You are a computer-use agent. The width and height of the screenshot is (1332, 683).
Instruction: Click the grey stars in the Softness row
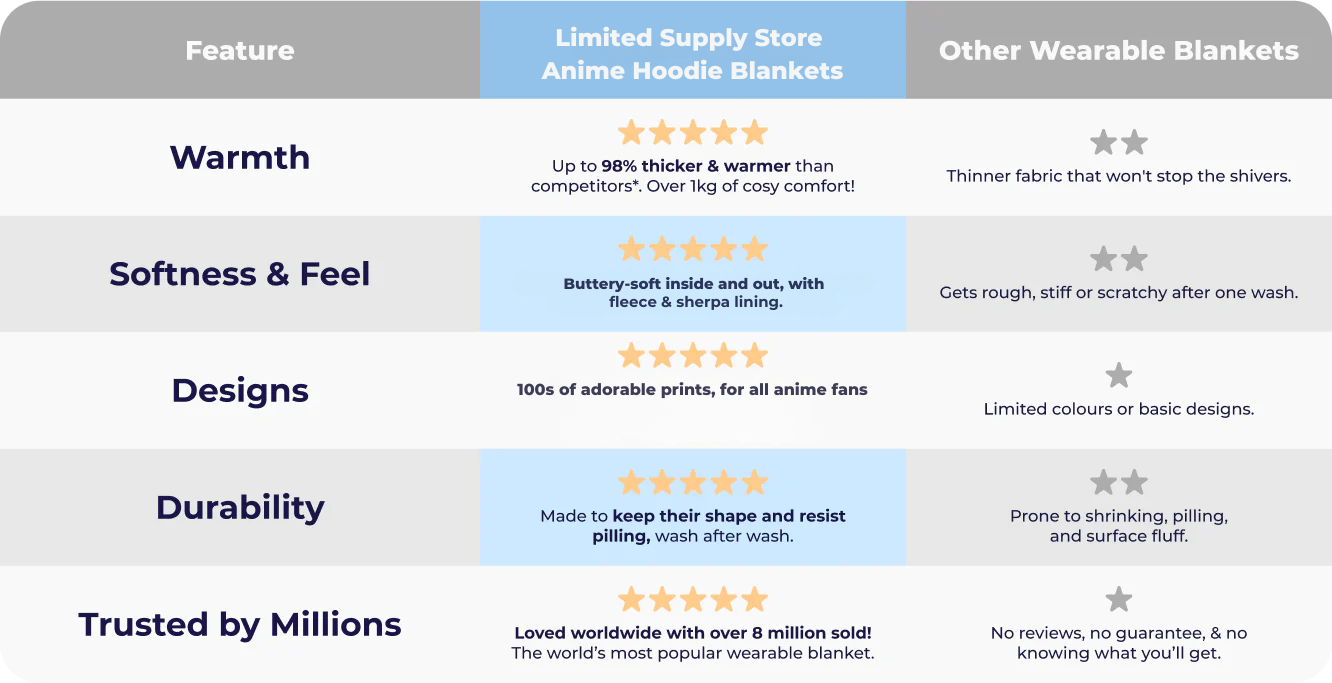[1118, 260]
